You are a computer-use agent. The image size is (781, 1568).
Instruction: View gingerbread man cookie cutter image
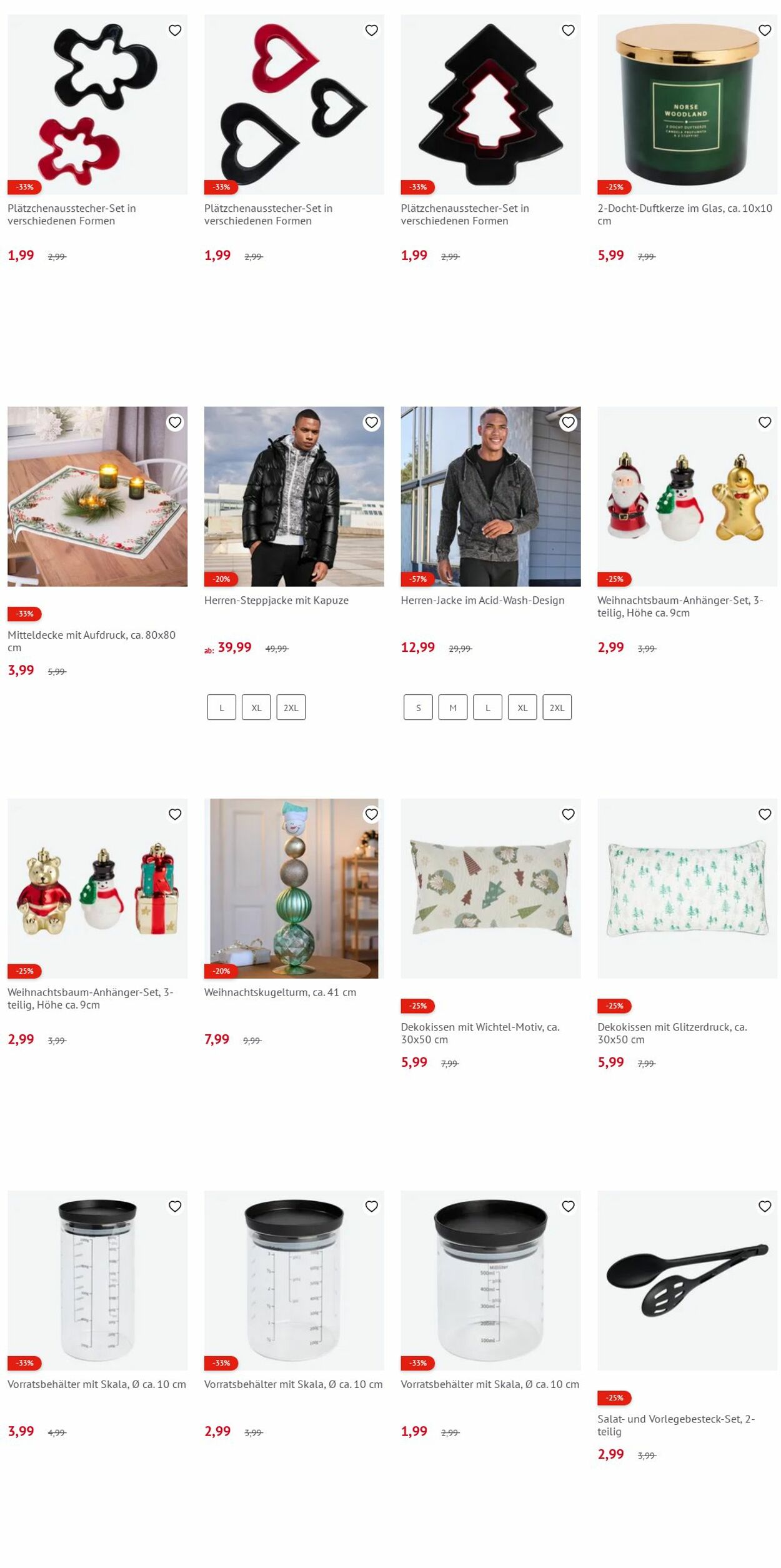(97, 104)
